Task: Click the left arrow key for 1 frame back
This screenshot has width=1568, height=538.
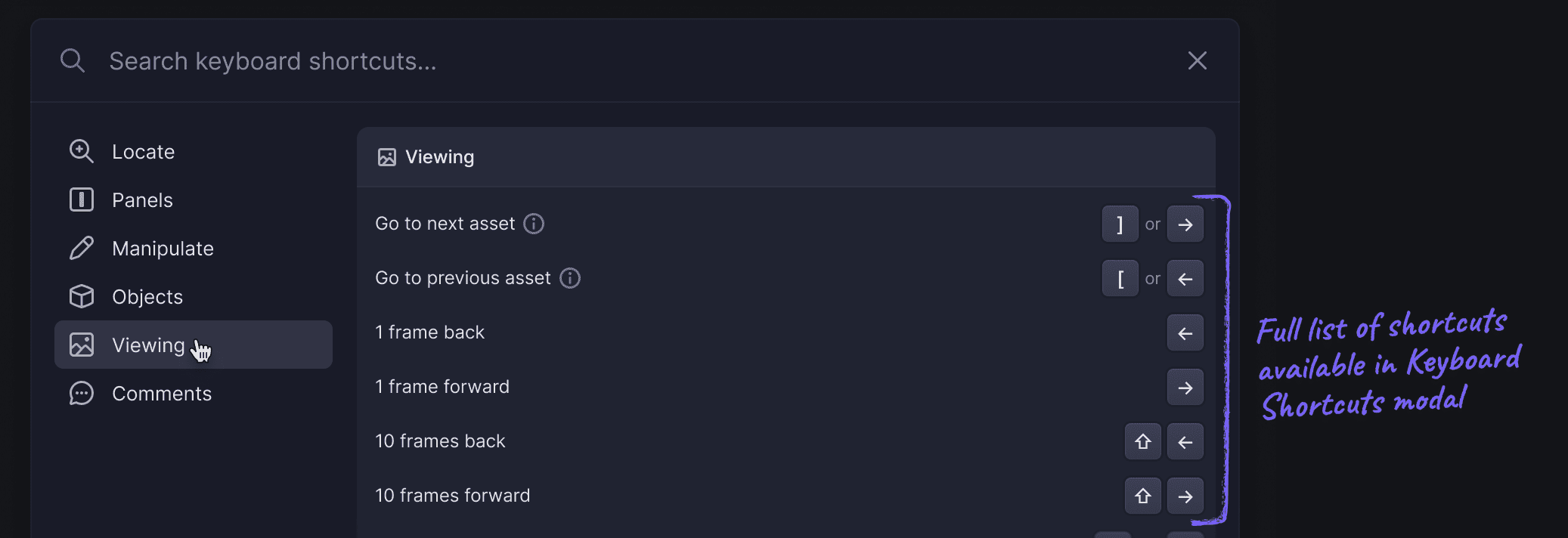Action: (1185, 332)
